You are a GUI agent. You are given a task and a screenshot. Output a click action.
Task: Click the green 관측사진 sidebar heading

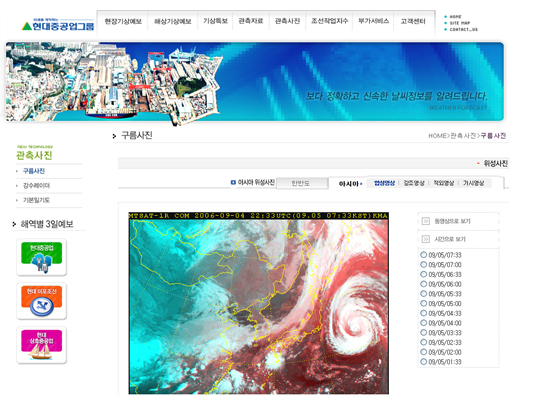(x=34, y=155)
